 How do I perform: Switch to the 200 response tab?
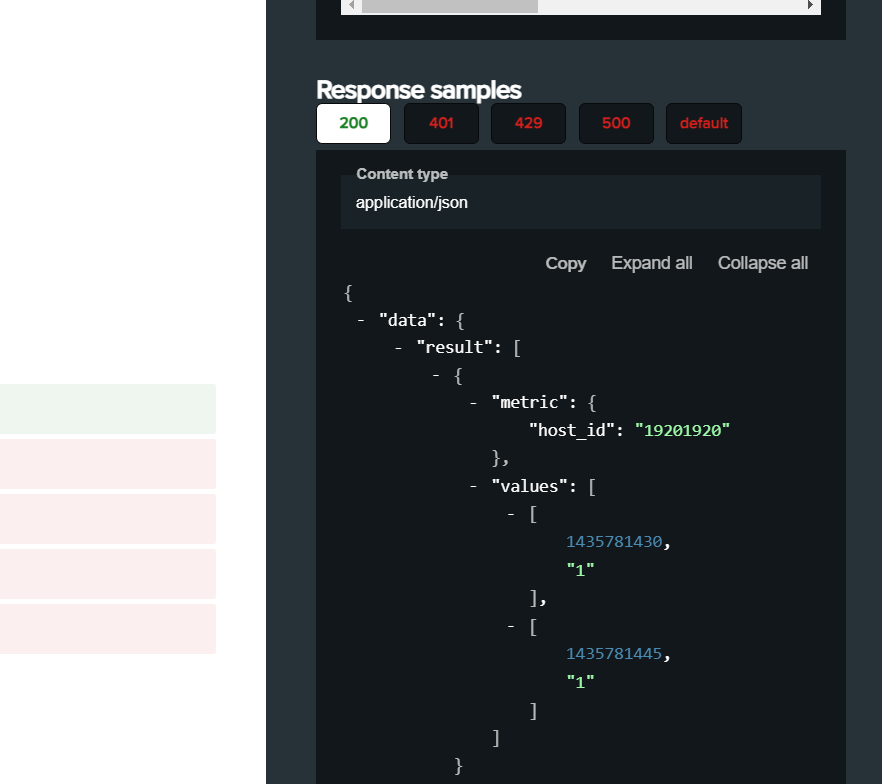[352, 123]
